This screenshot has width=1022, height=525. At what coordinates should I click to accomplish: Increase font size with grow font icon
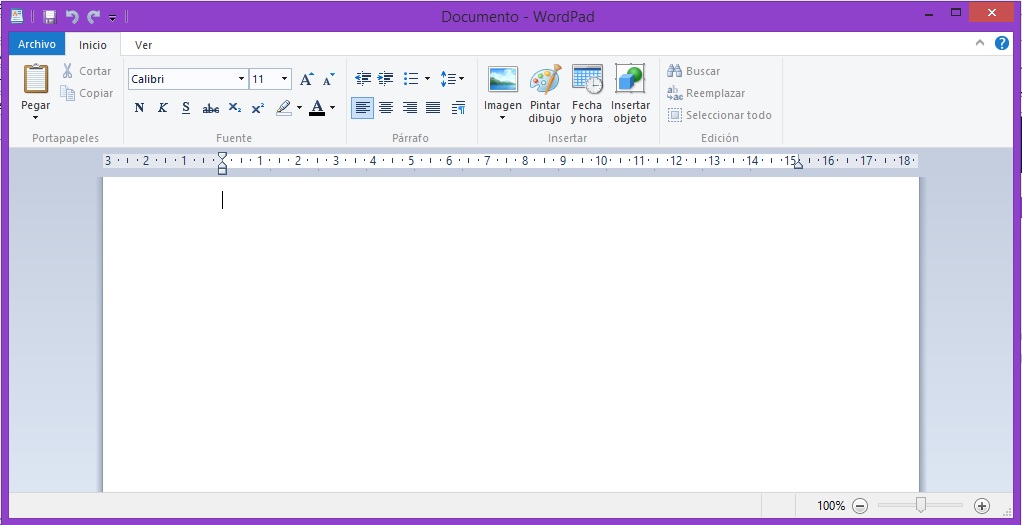point(307,79)
